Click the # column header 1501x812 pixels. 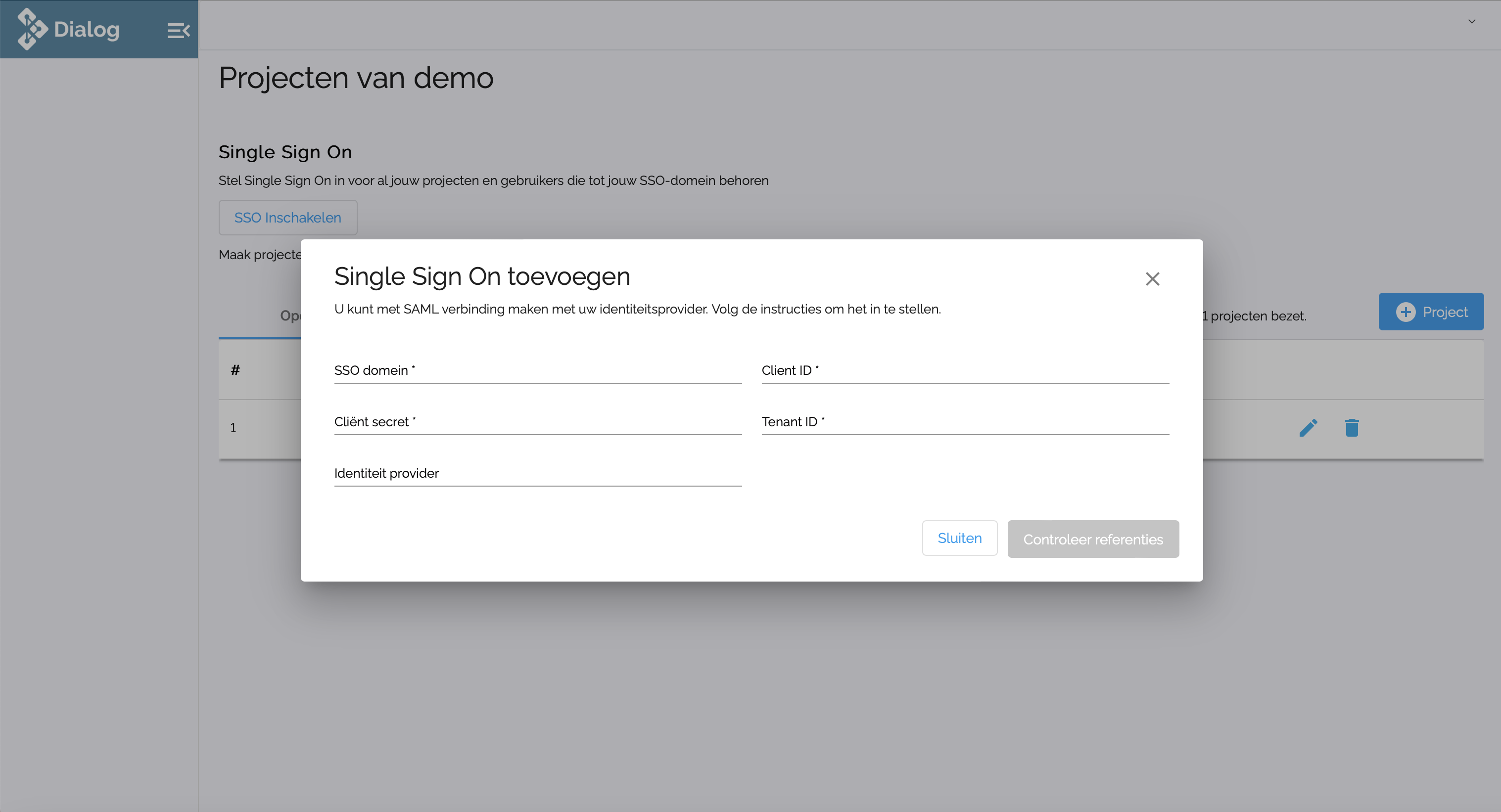coord(235,370)
